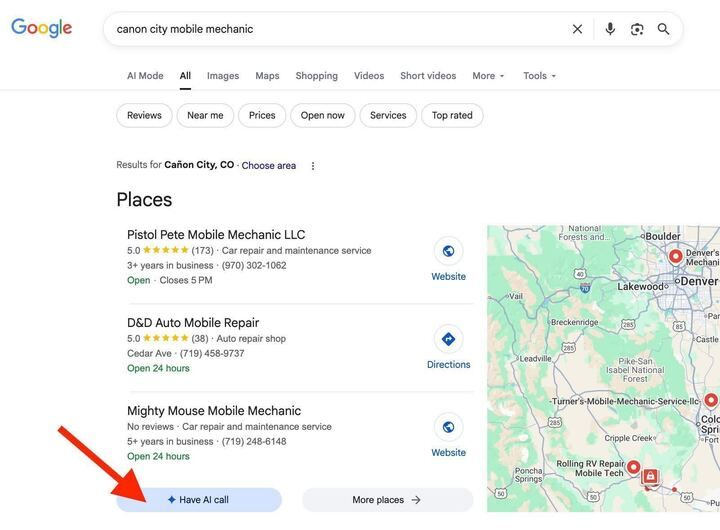This screenshot has height=530, width=720.
Task: Get directions to D&D Auto Mobile Repair
Action: (448, 339)
